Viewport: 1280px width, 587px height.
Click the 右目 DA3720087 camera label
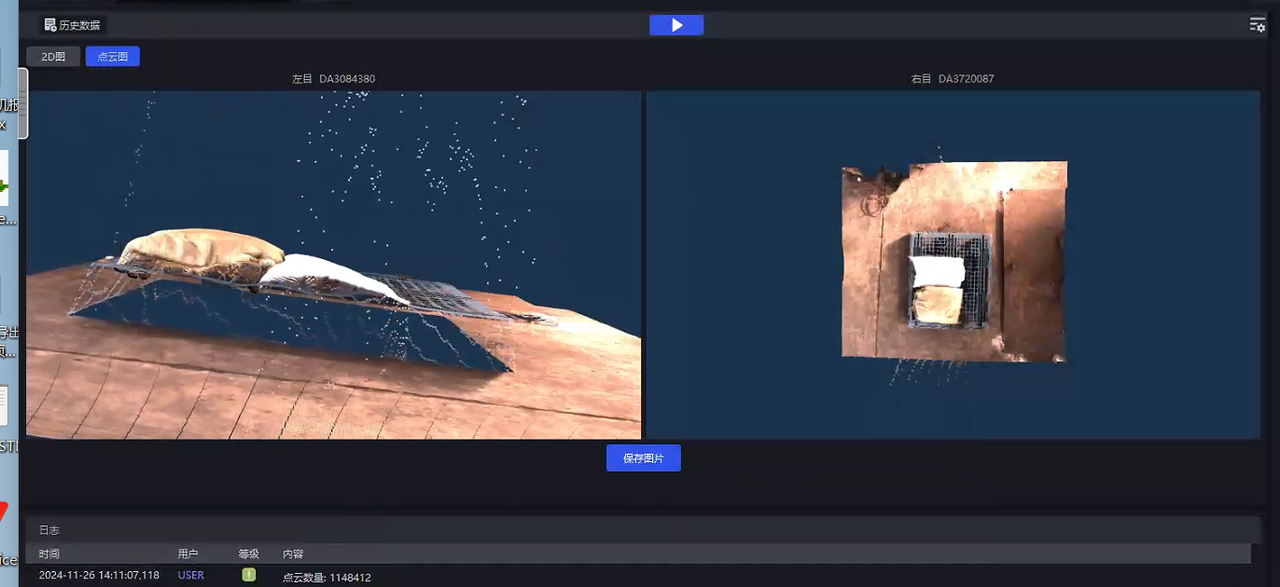tap(952, 79)
